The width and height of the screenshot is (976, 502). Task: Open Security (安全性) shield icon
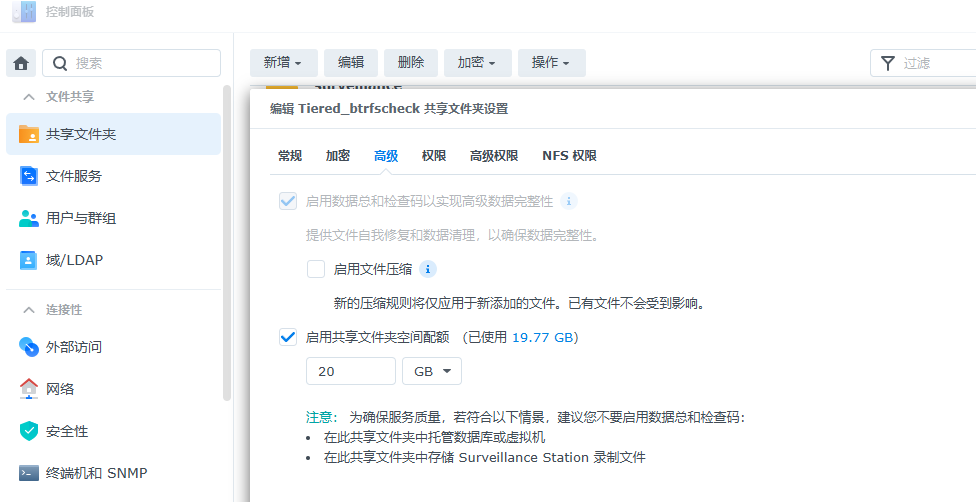click(x=29, y=431)
